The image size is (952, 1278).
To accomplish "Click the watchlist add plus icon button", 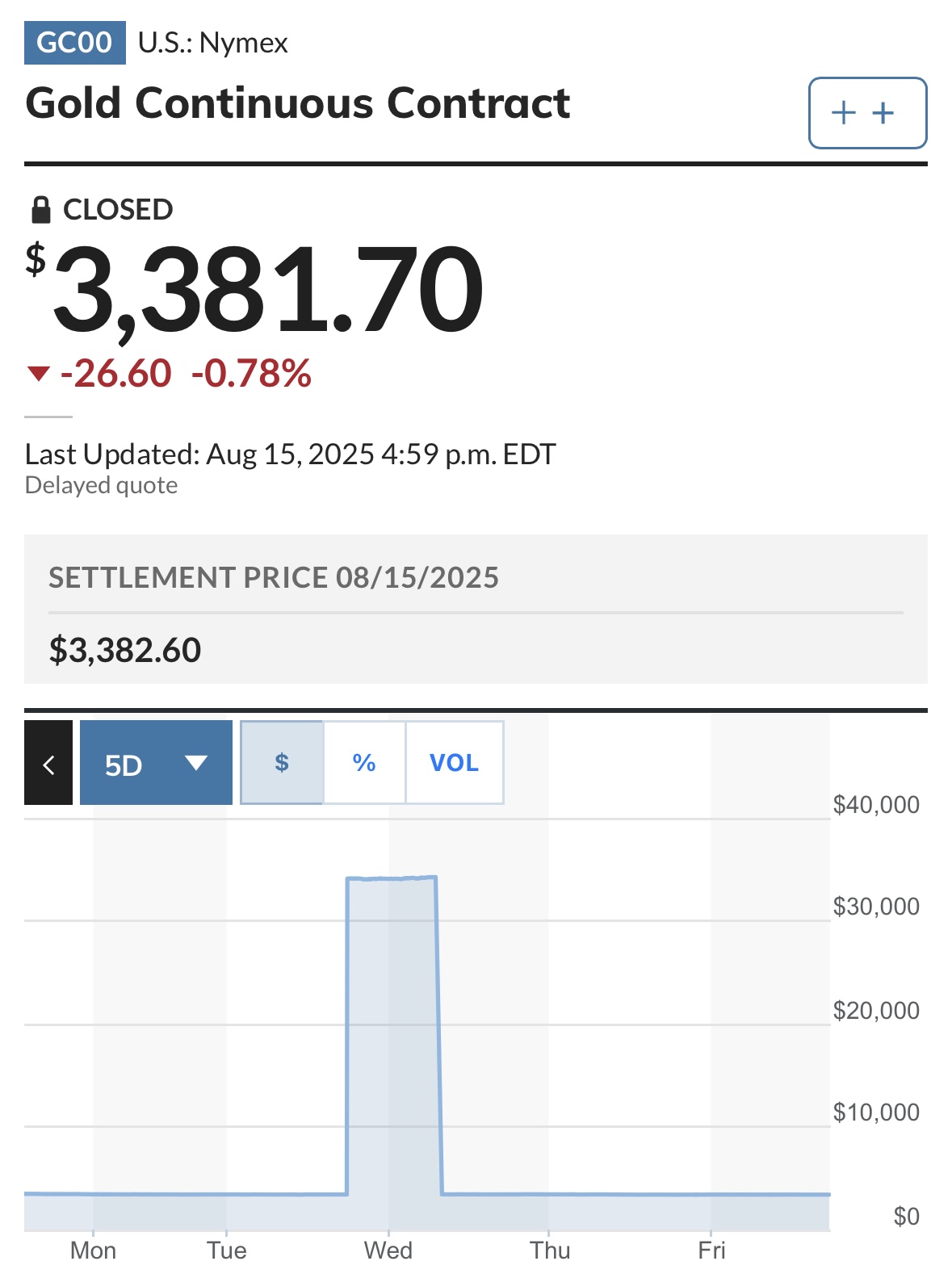I will pos(867,113).
